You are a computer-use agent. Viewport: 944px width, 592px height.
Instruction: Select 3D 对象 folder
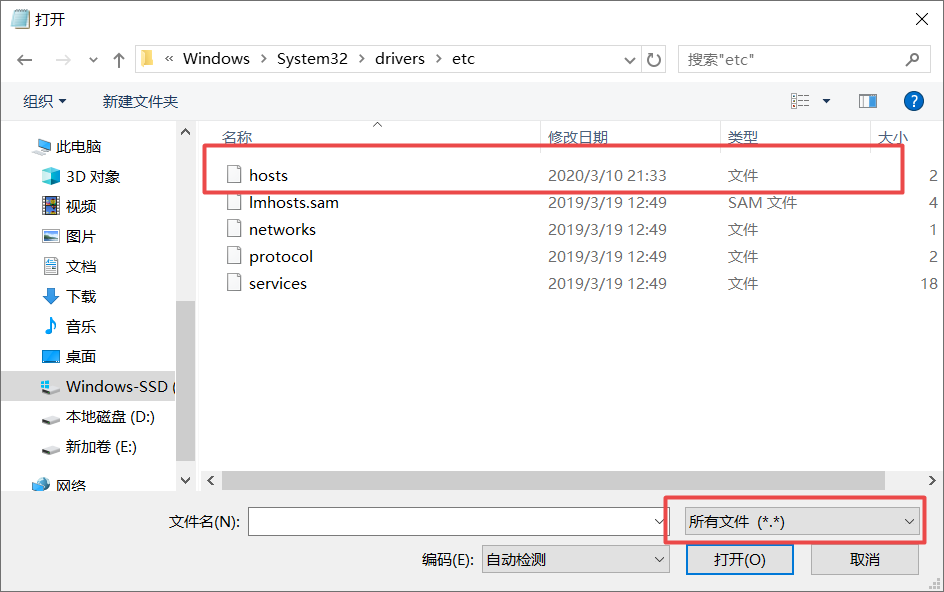click(x=93, y=176)
